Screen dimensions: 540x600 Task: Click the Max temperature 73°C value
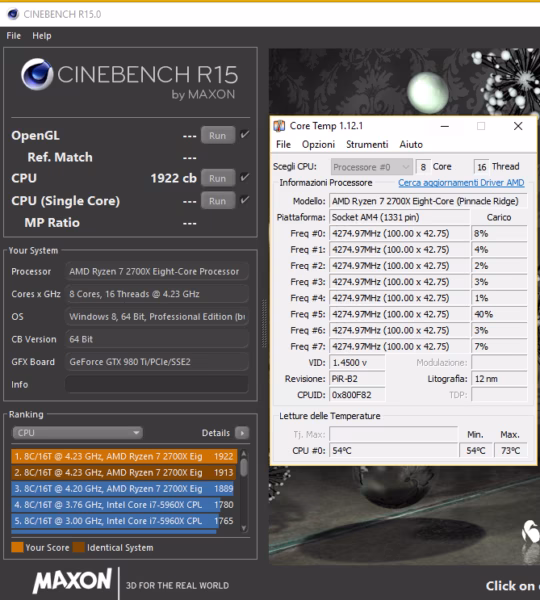pyautogui.click(x=511, y=451)
